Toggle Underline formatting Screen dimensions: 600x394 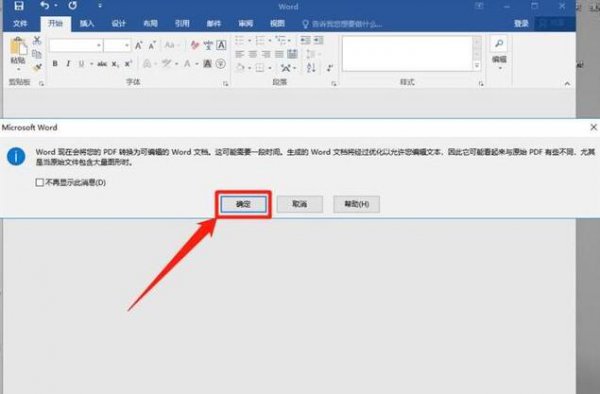[81, 64]
